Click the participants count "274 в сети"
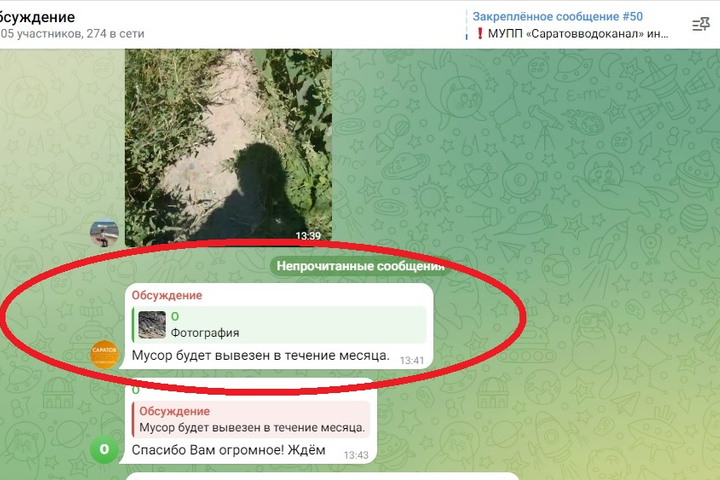Image resolution: width=720 pixels, height=480 pixels. [x=120, y=34]
